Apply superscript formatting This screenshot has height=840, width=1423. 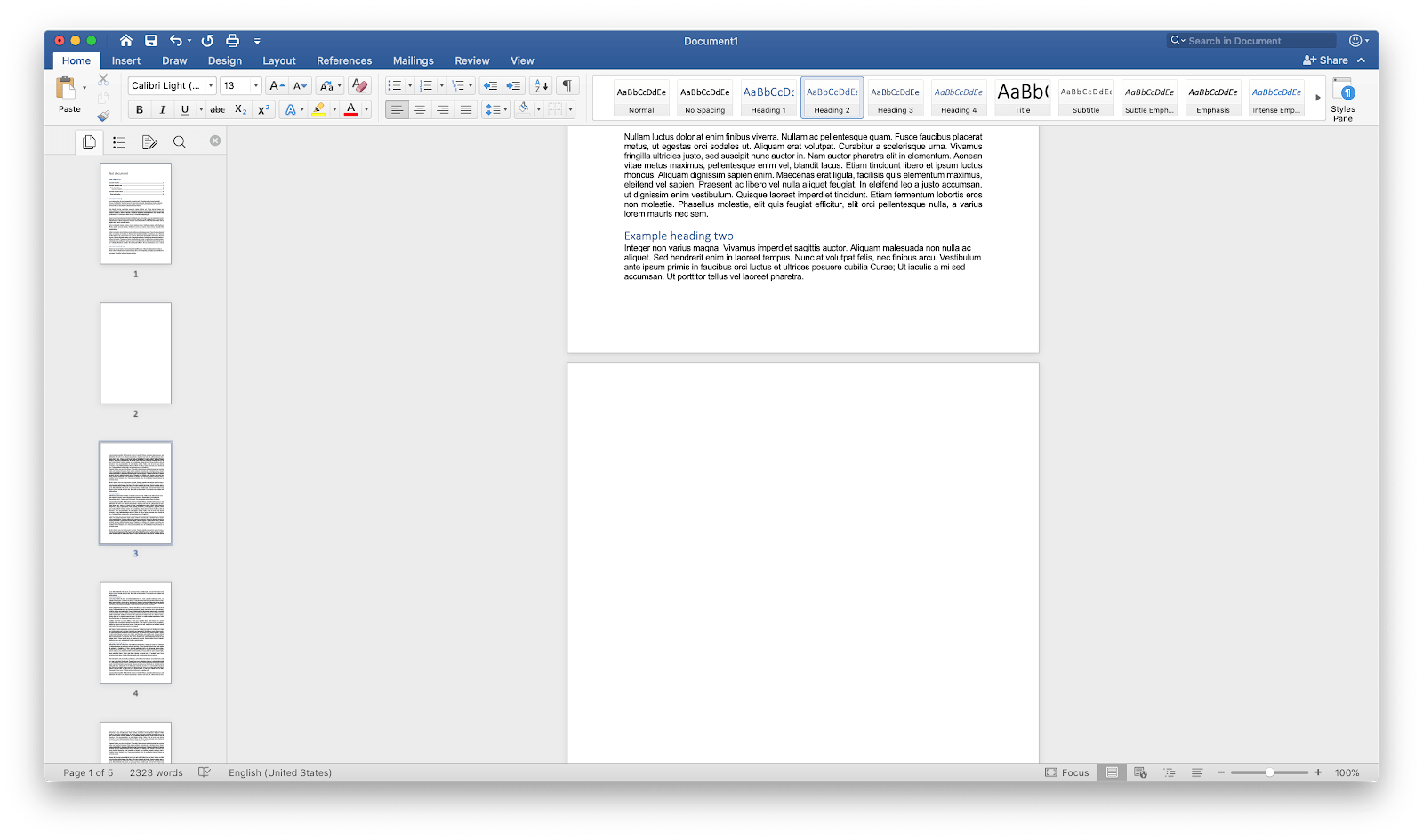pyautogui.click(x=263, y=110)
